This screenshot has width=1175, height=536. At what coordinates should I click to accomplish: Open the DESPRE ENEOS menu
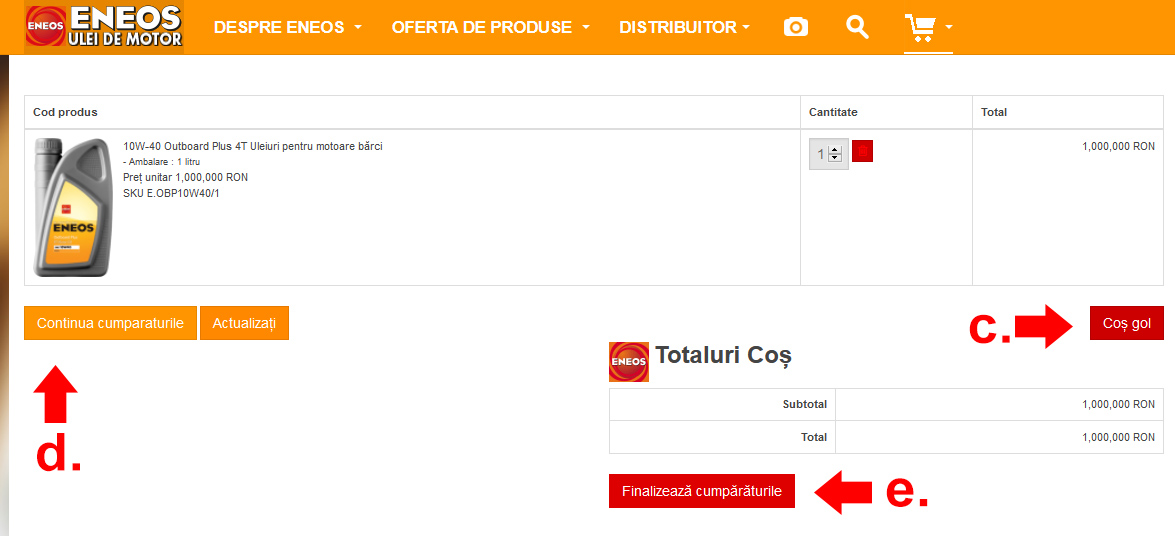288,28
